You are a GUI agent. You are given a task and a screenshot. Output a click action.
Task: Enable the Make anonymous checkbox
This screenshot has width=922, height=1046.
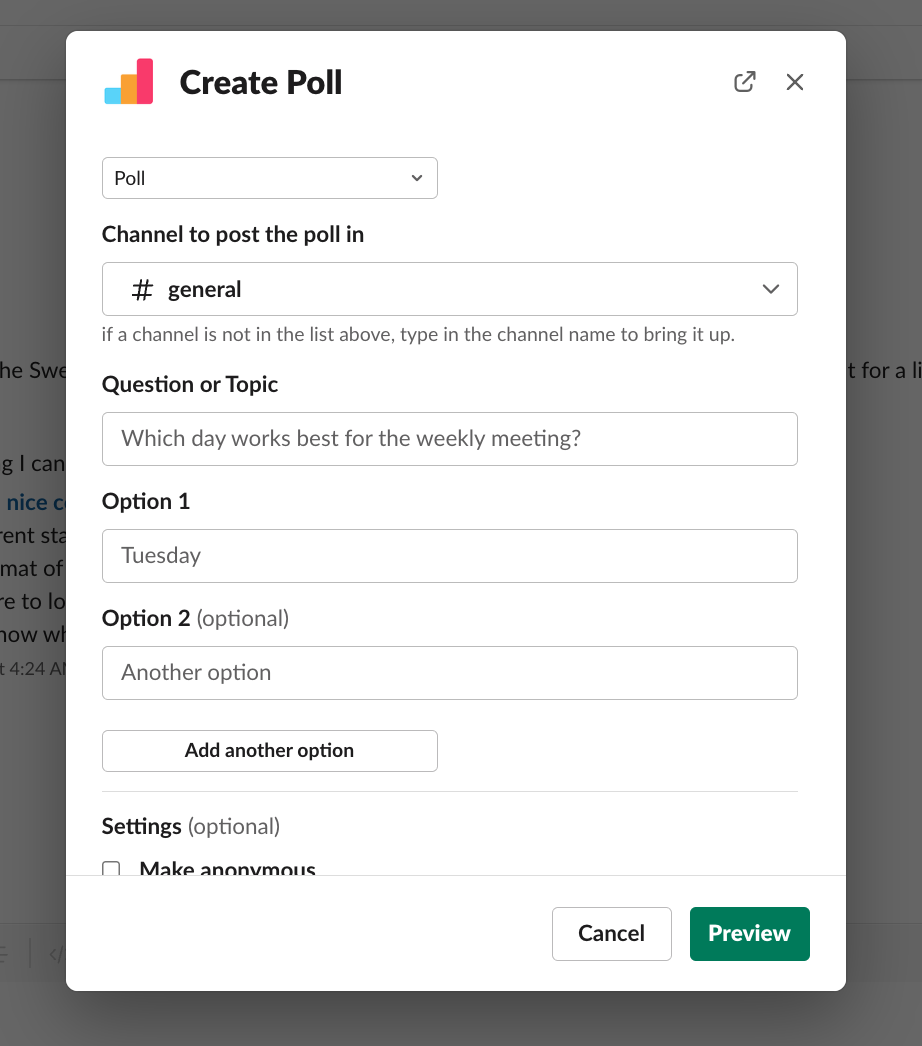point(111,870)
